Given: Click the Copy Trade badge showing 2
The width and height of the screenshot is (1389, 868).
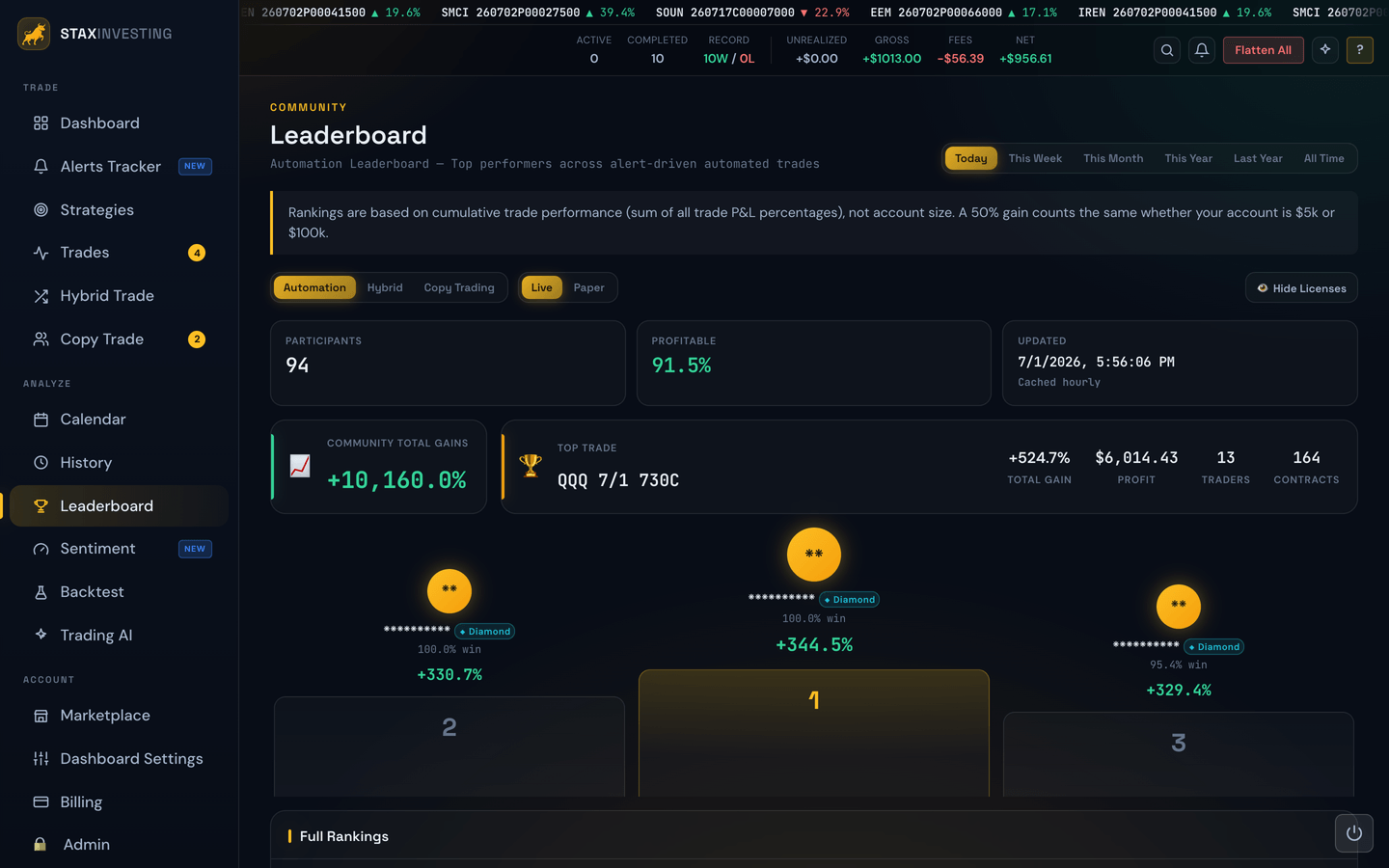Looking at the screenshot, I should pyautogui.click(x=197, y=339).
